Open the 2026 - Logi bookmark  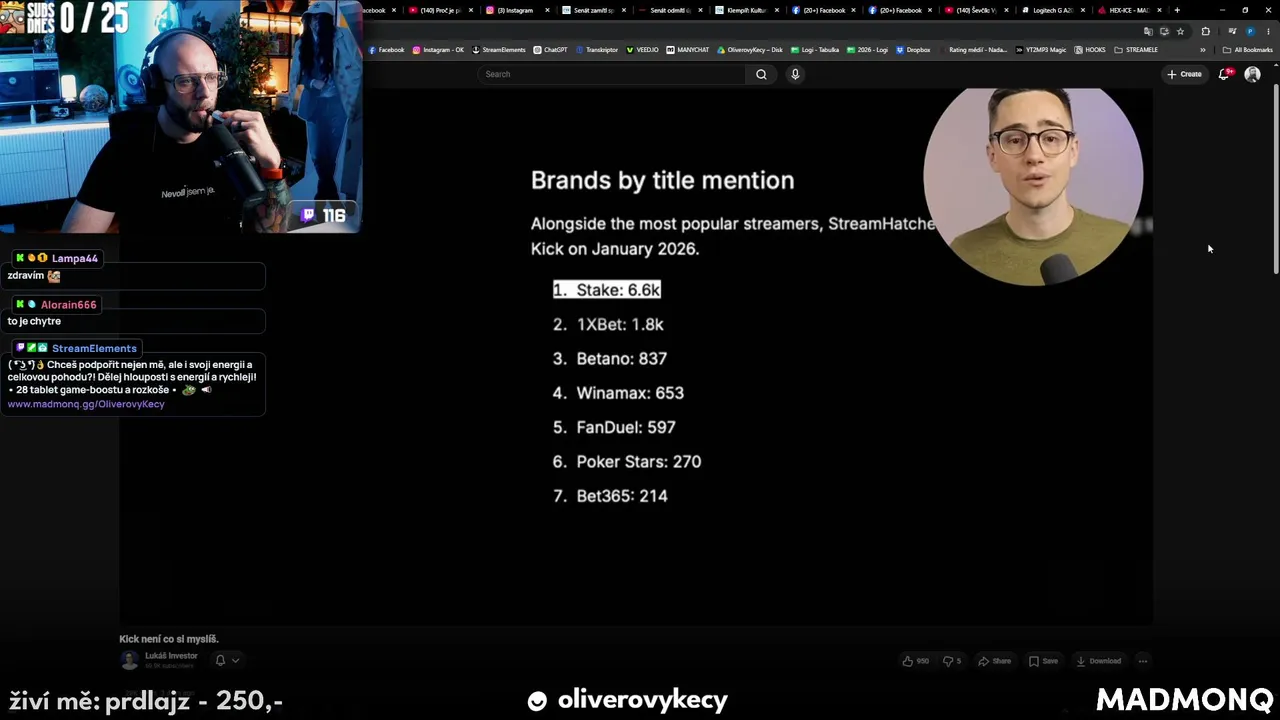[x=868, y=50]
